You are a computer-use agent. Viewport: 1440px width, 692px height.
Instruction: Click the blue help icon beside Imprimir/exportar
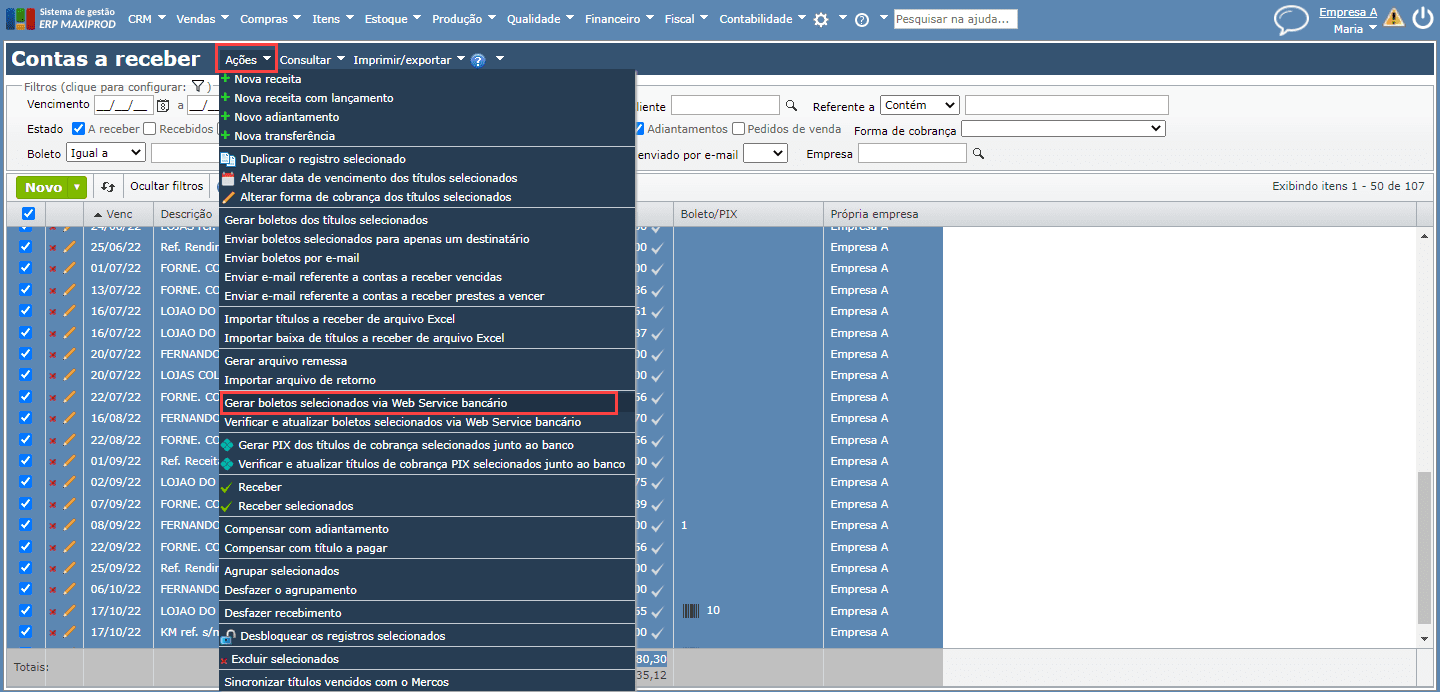(478, 60)
